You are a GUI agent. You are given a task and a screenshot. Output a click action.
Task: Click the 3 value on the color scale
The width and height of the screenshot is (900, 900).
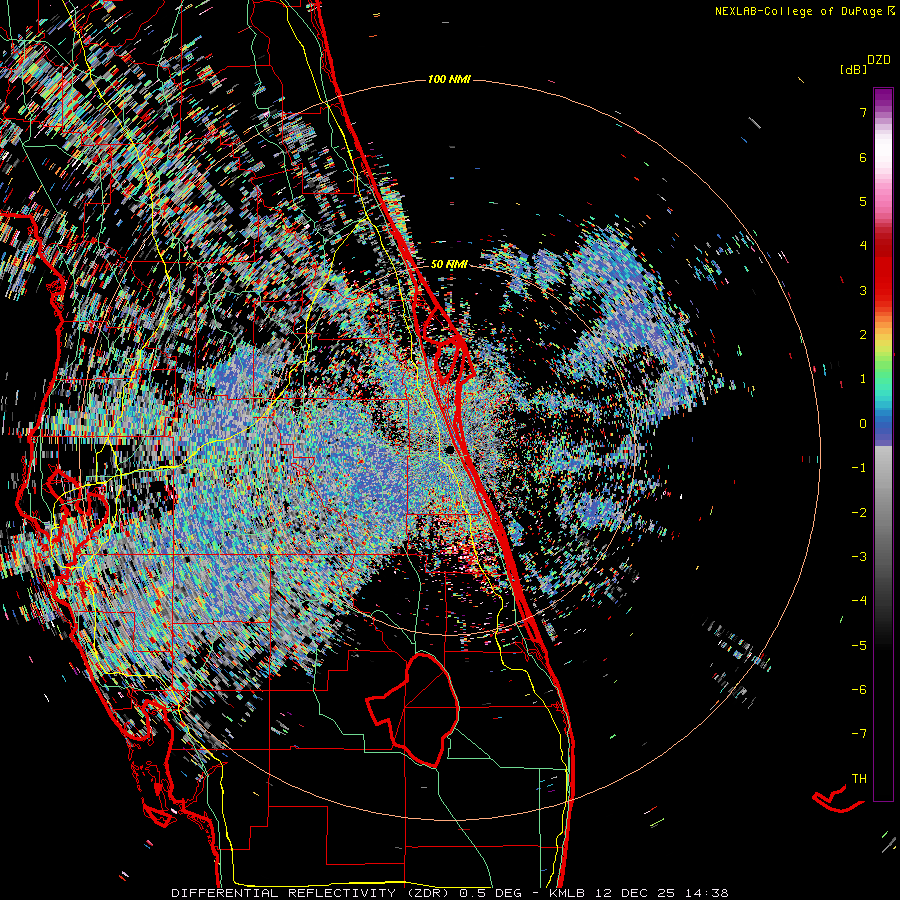point(863,290)
